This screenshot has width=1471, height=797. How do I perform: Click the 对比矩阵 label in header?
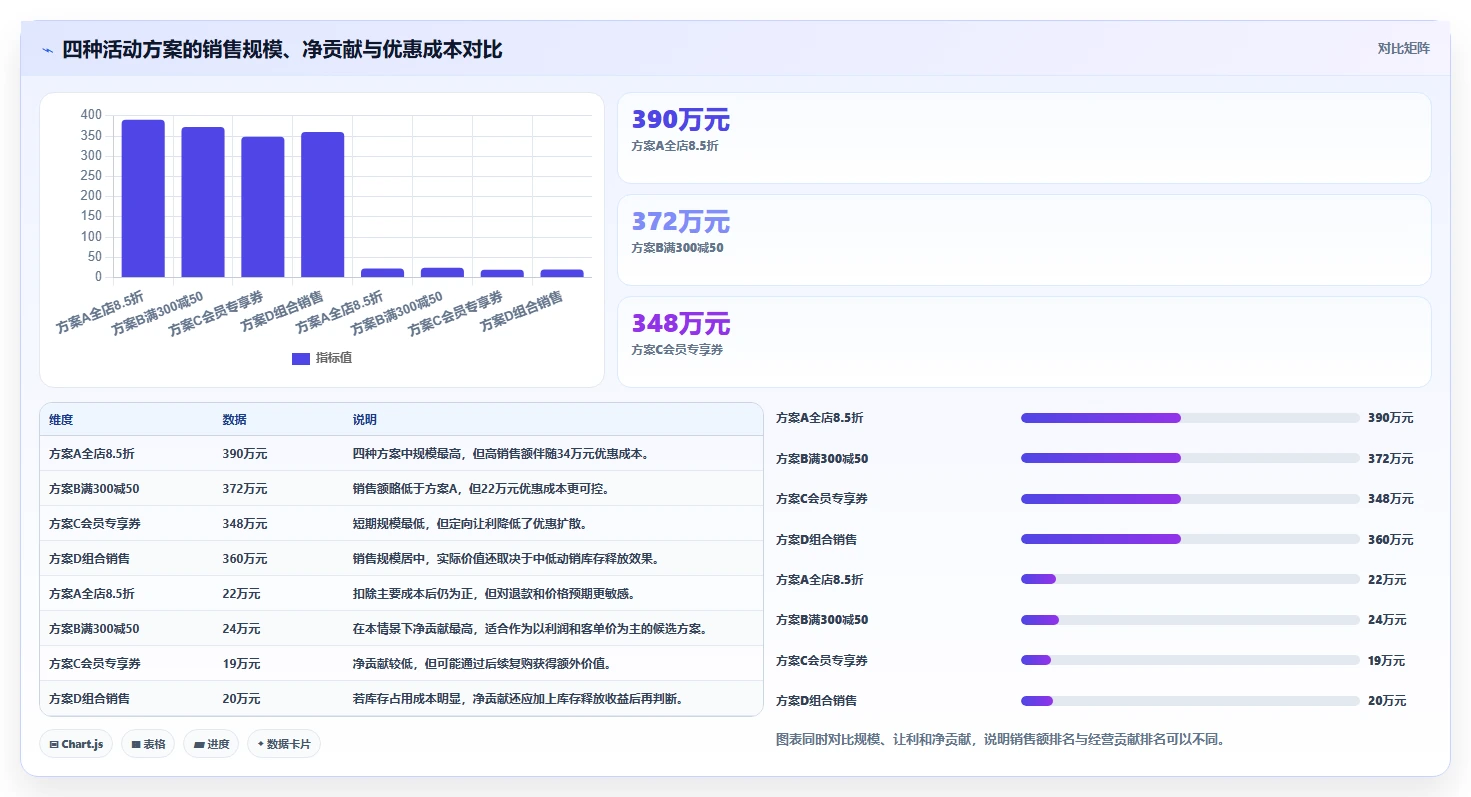tap(1404, 48)
